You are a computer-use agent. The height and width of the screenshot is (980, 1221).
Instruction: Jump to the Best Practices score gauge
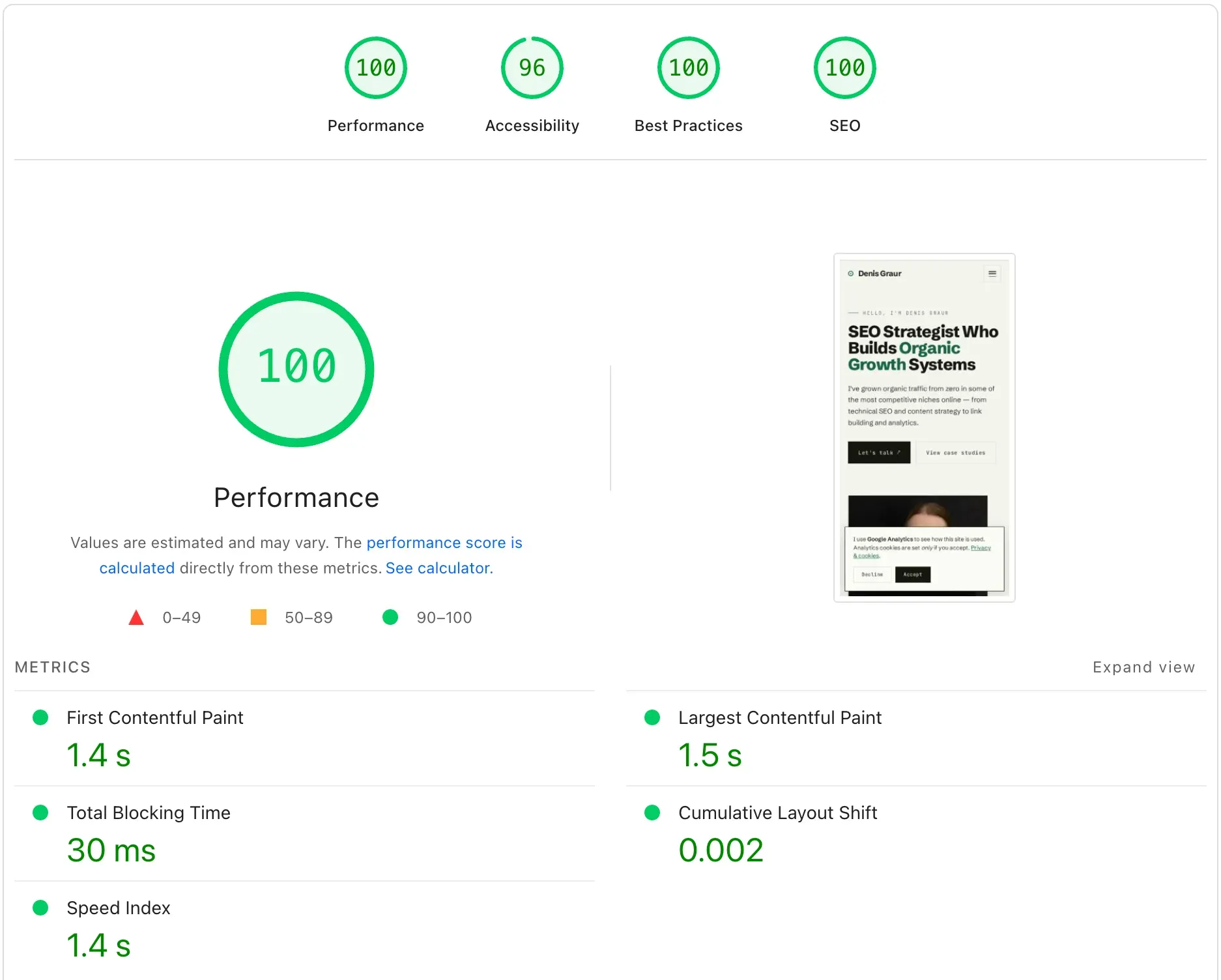click(689, 68)
